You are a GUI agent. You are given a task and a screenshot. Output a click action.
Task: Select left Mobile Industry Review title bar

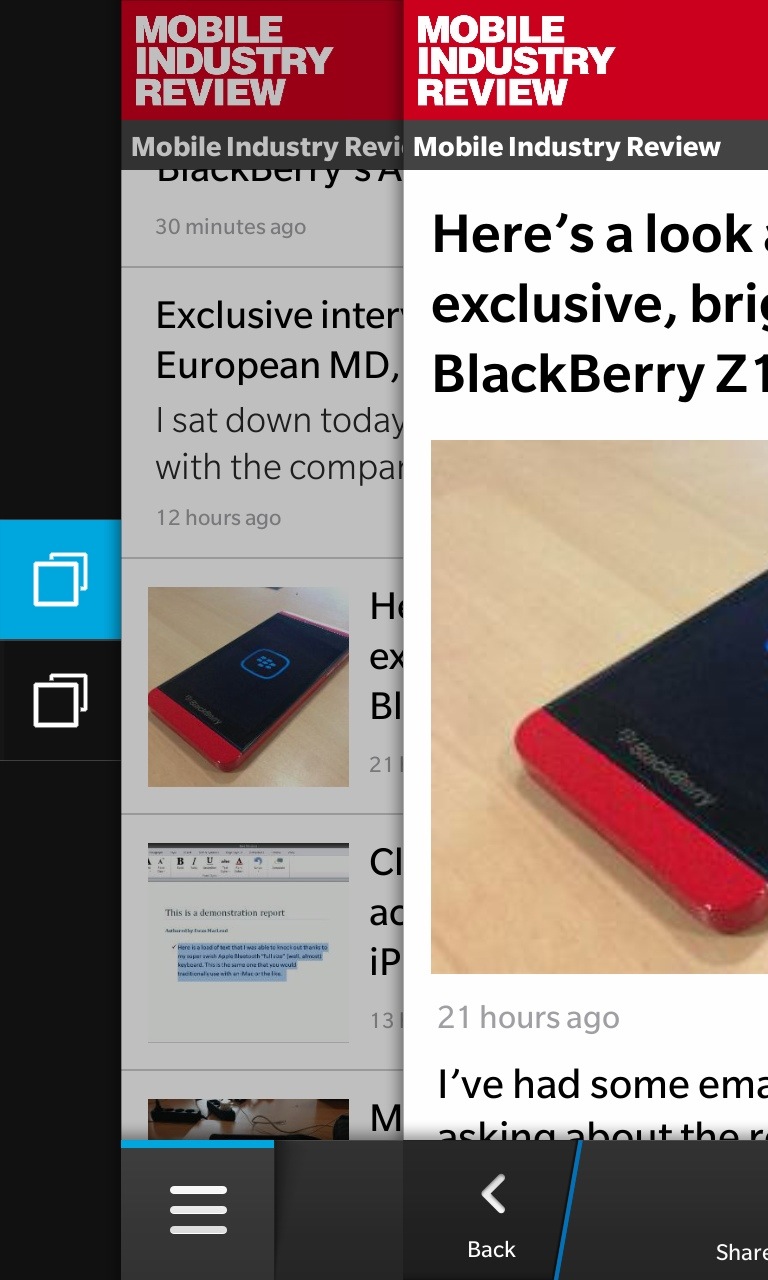coord(263,146)
